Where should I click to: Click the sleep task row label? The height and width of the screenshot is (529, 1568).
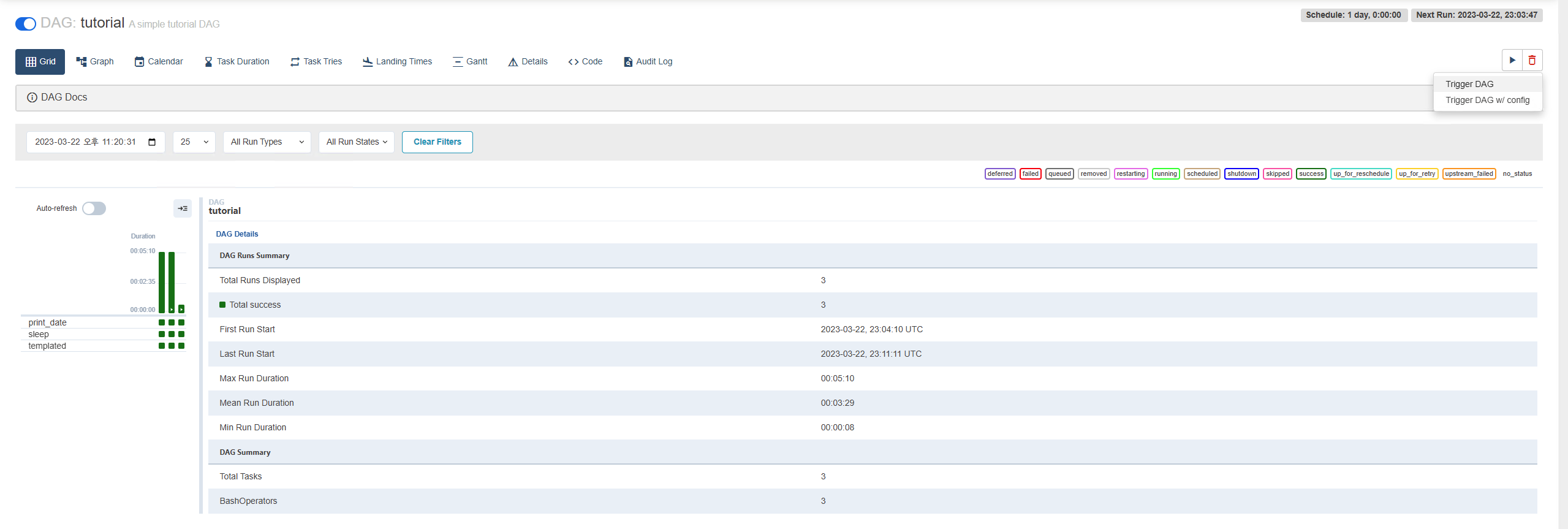tap(38, 335)
